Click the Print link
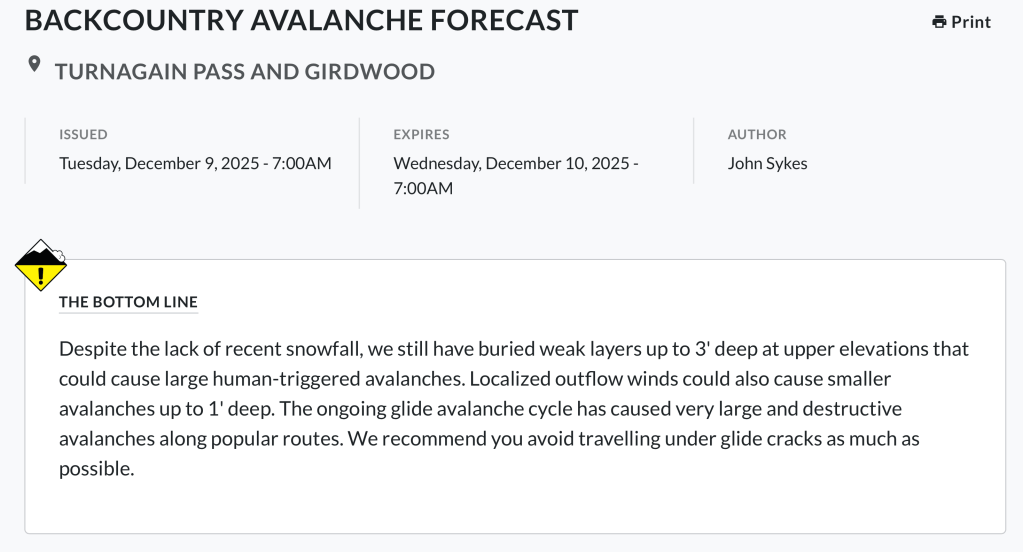 [962, 22]
